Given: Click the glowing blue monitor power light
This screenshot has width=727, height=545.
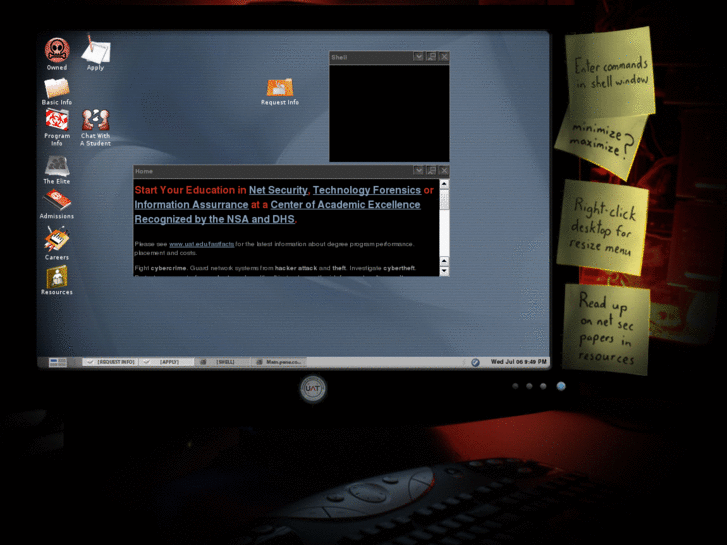Looking at the screenshot, I should coord(561,386).
